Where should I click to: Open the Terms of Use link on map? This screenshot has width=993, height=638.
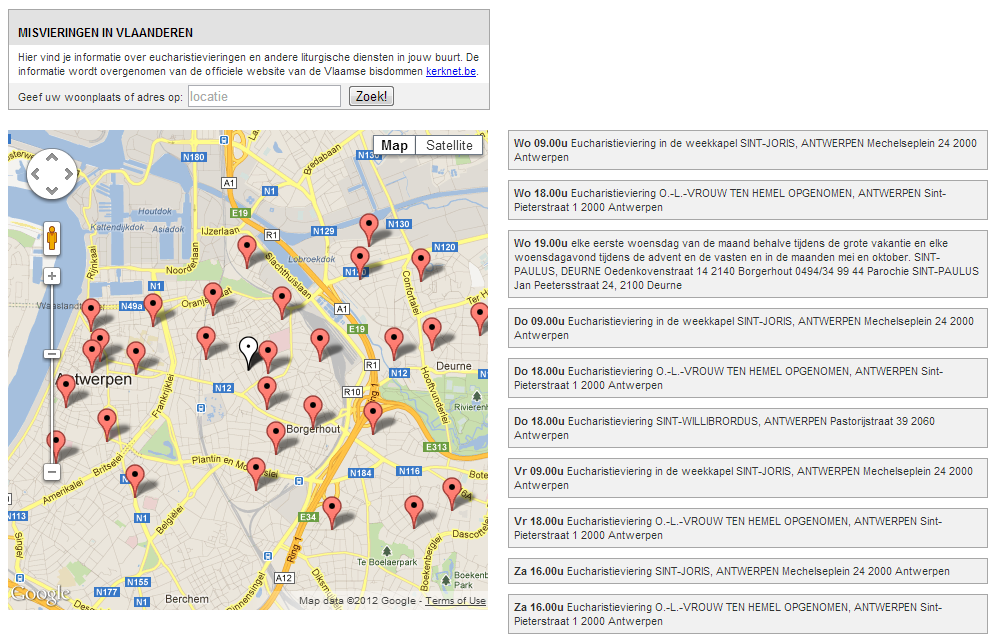click(x=455, y=601)
